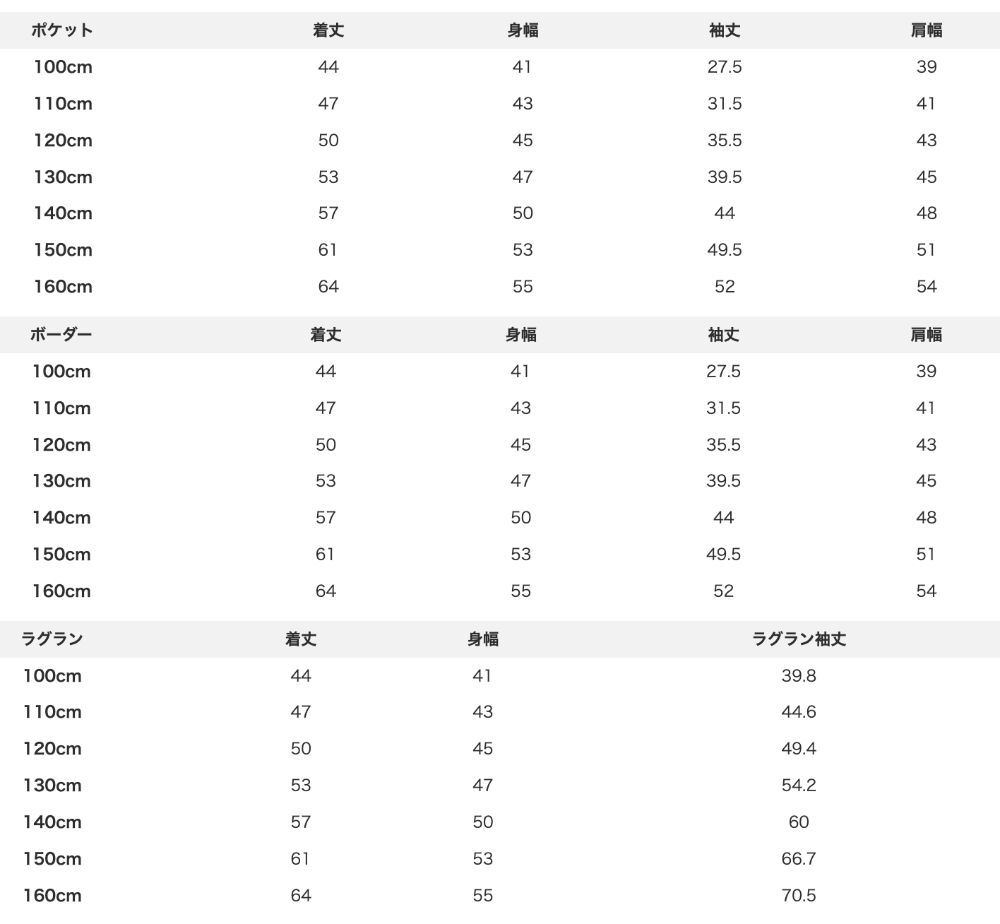Screen dimensions: 1000x924
Task: Click 140cm row label in ラグラン table
Action: tap(52, 822)
